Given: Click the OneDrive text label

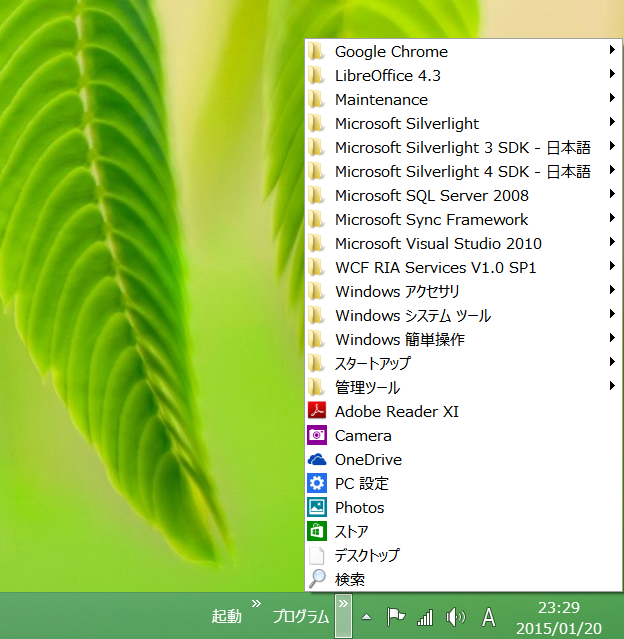Looking at the screenshot, I should click(368, 459).
